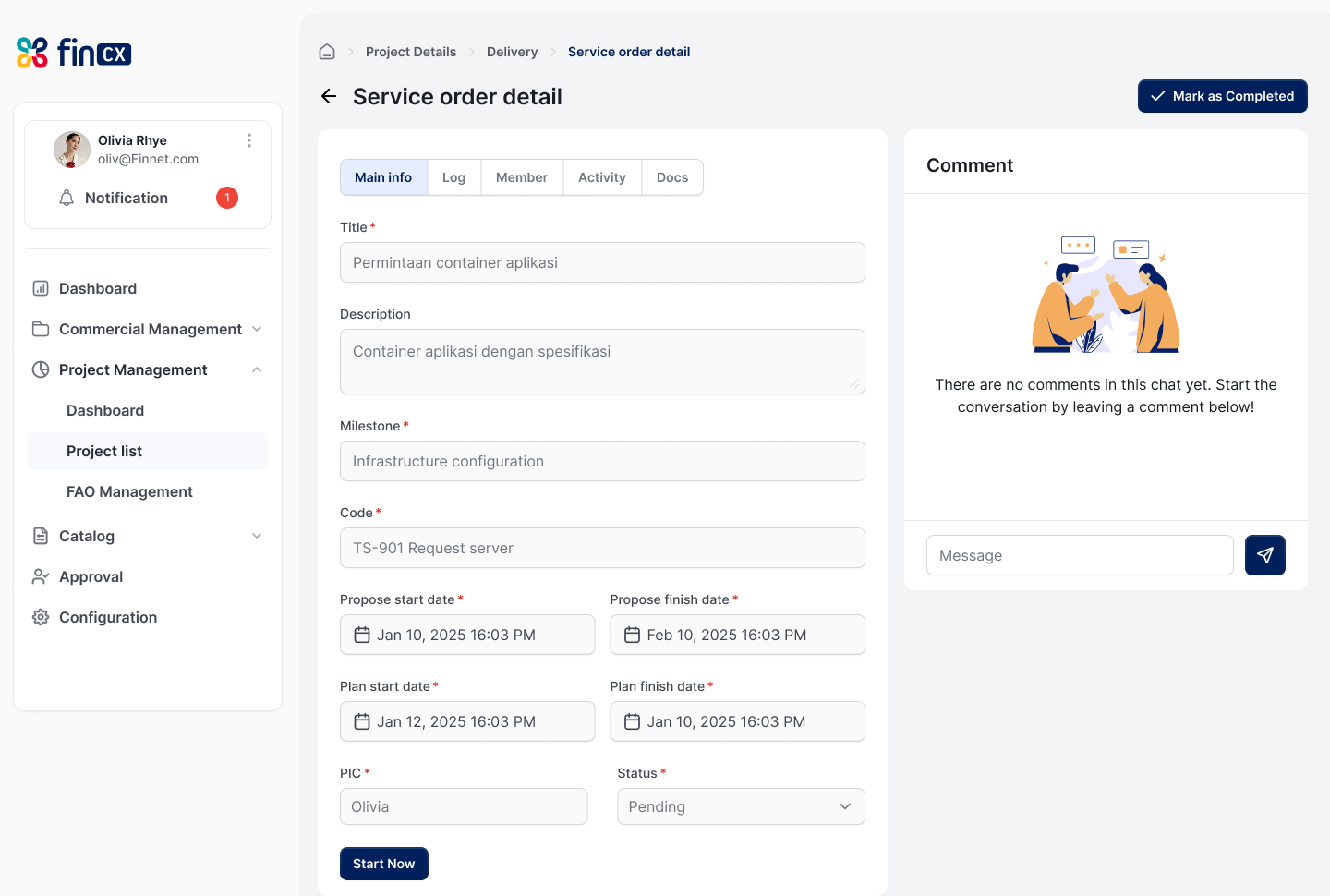The image size is (1330, 896).
Task: Click calendar icon in Plan finish date
Action: pos(632,721)
